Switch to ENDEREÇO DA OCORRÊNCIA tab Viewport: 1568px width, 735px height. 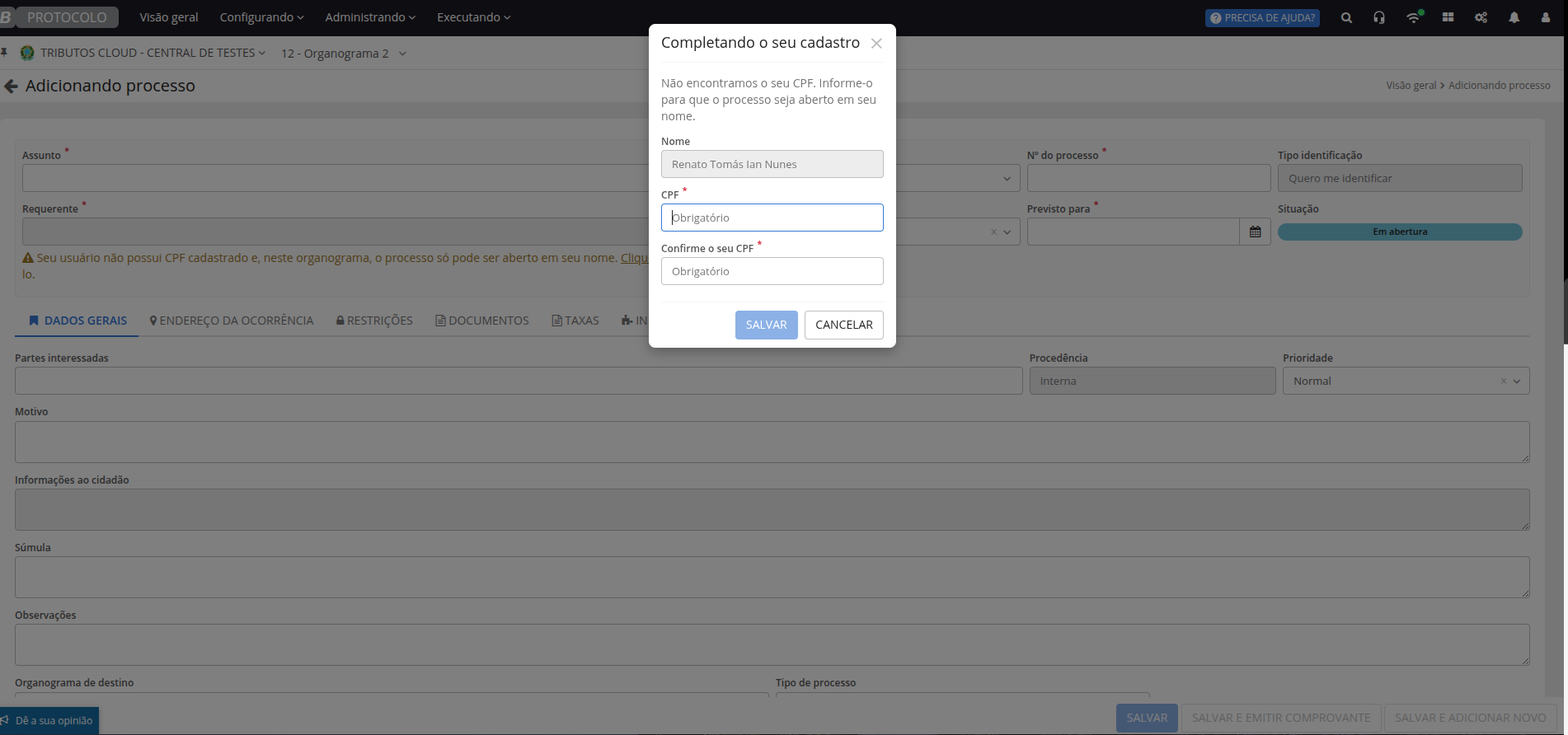(x=232, y=321)
